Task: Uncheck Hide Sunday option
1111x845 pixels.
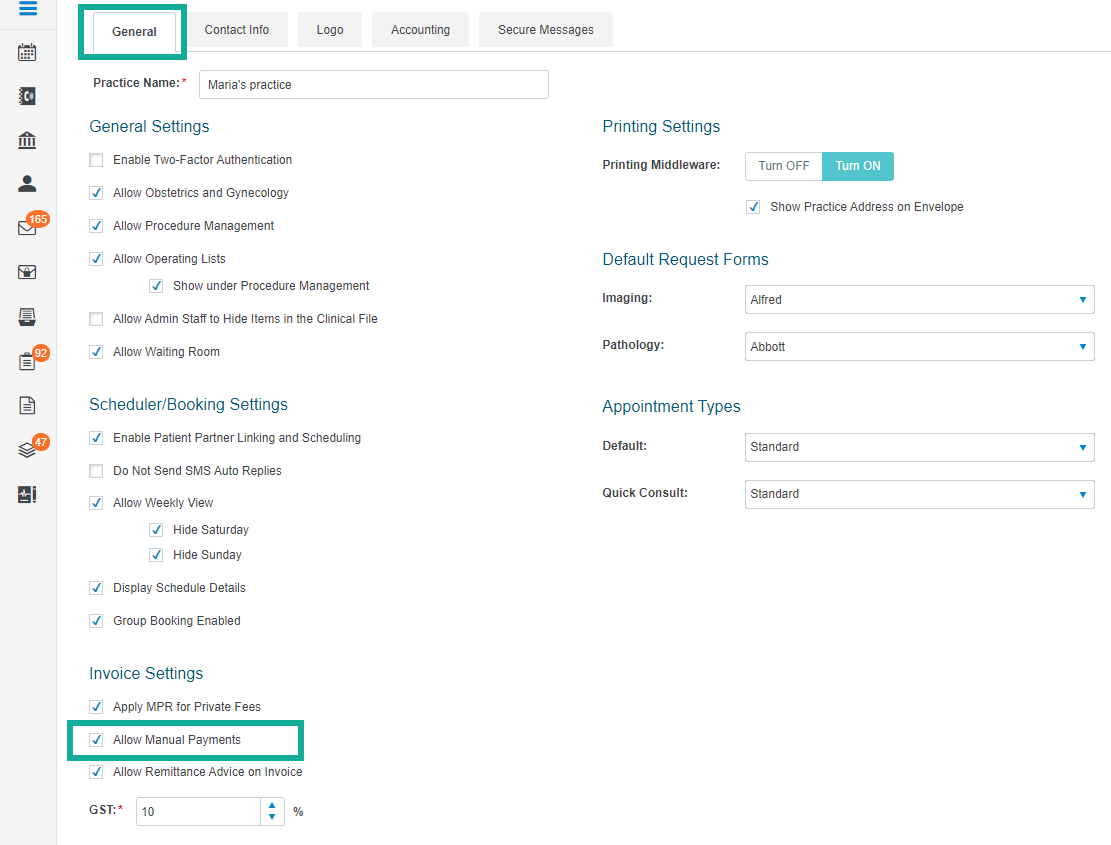Action: 156,555
